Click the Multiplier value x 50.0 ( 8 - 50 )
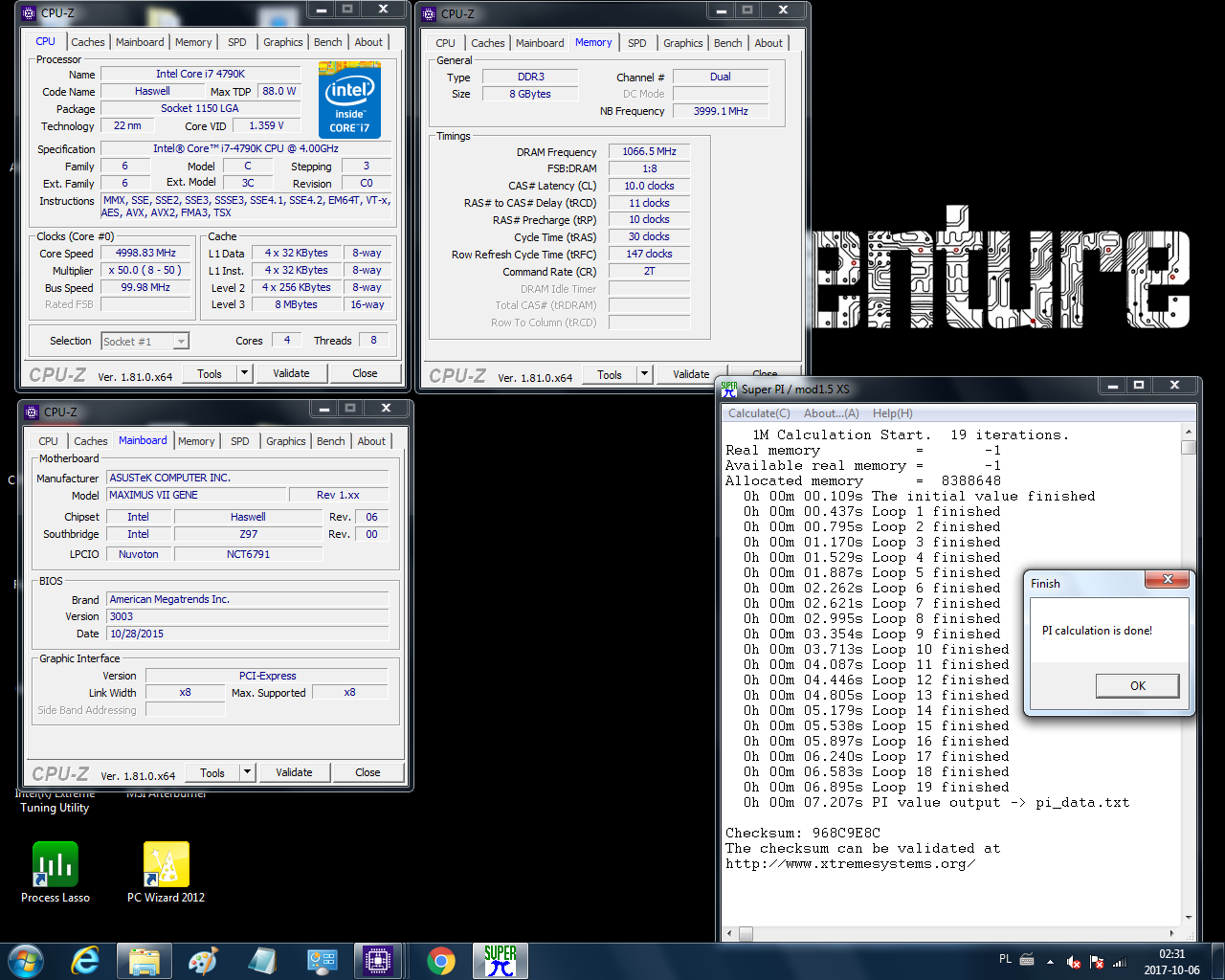The height and width of the screenshot is (980, 1225). click(145, 271)
